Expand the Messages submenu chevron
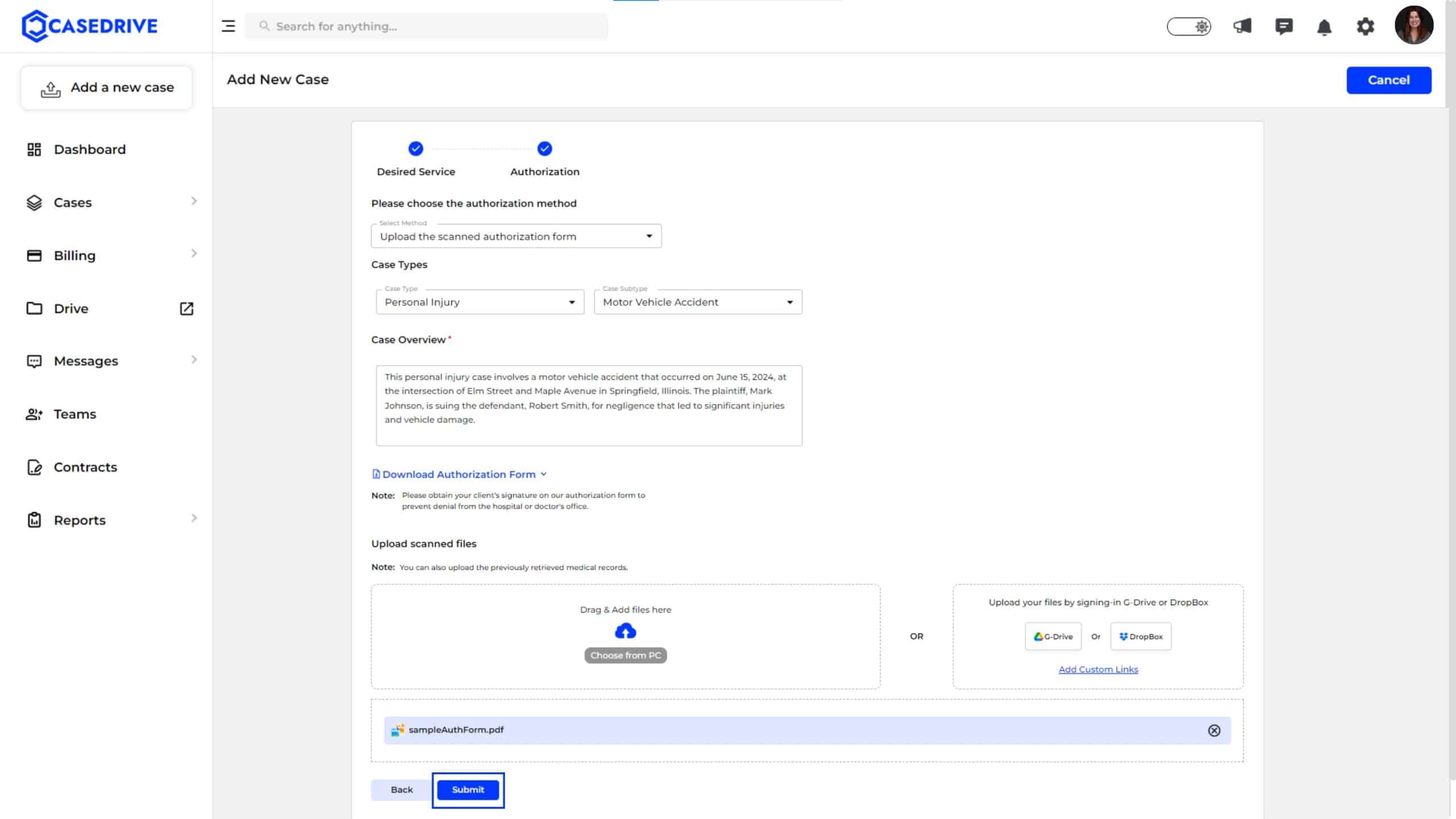1456x819 pixels. [x=194, y=359]
